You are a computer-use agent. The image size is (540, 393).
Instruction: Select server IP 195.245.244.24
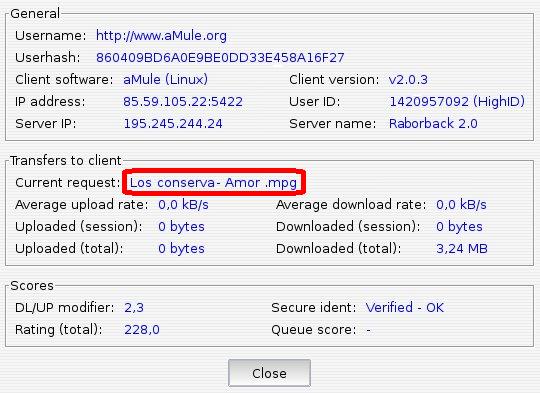tap(173, 124)
